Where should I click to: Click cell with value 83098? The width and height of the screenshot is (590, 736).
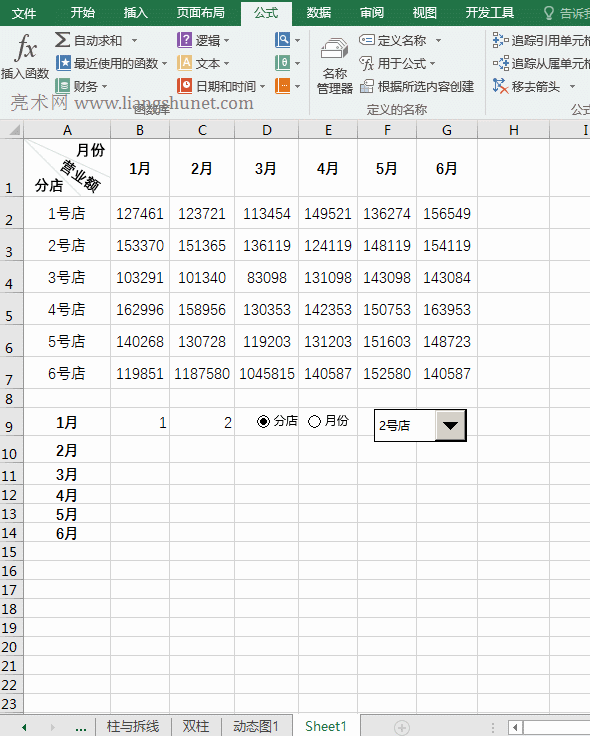pos(267,277)
